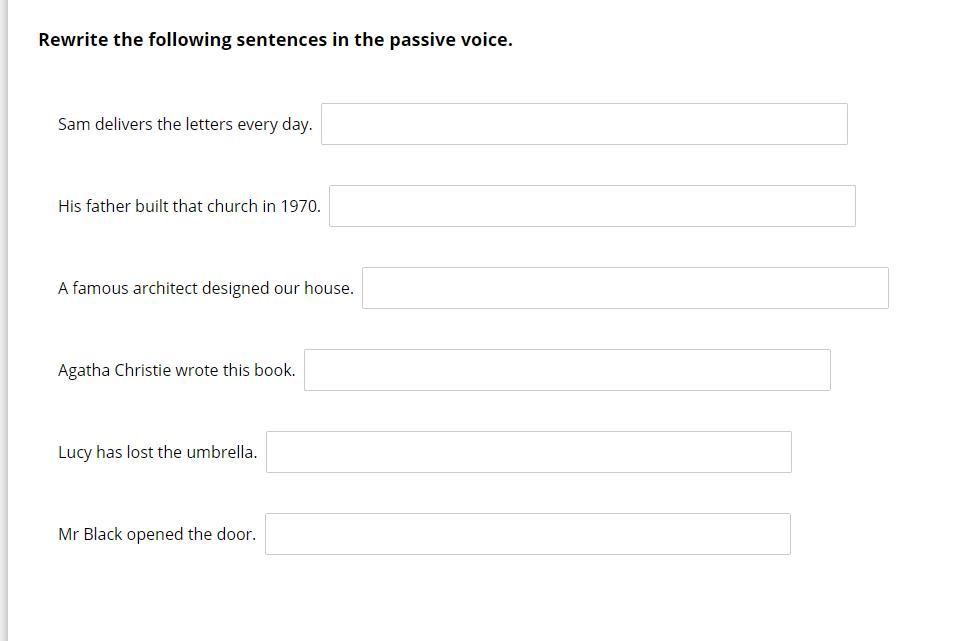Click the sentence 'Mr Black opened the door.'
The width and height of the screenshot is (958, 641).
(x=156, y=535)
